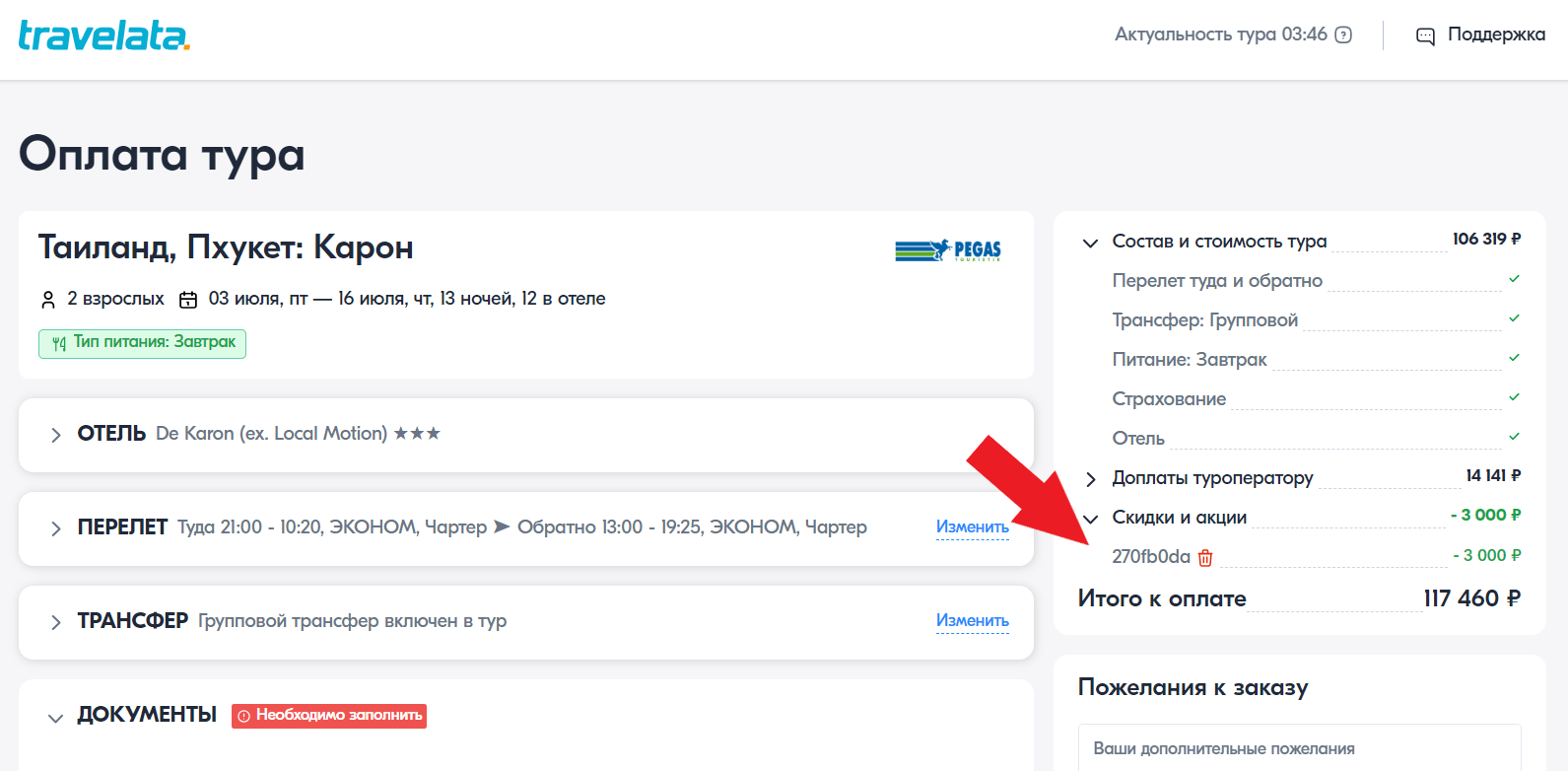Collapse the ДОКУМЕНТЫ section chevron
Screen dimensions: 1568x771
(x=56, y=718)
